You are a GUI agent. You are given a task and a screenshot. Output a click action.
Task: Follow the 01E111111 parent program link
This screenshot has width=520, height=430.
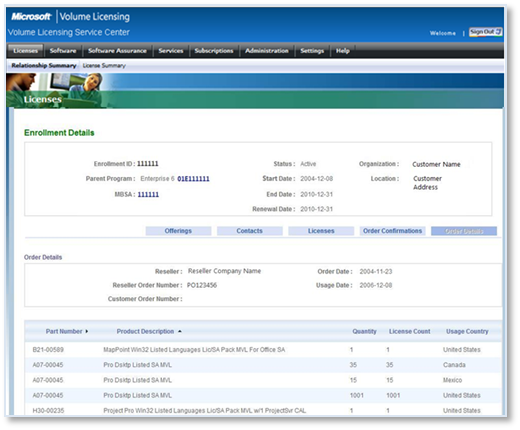tap(193, 179)
